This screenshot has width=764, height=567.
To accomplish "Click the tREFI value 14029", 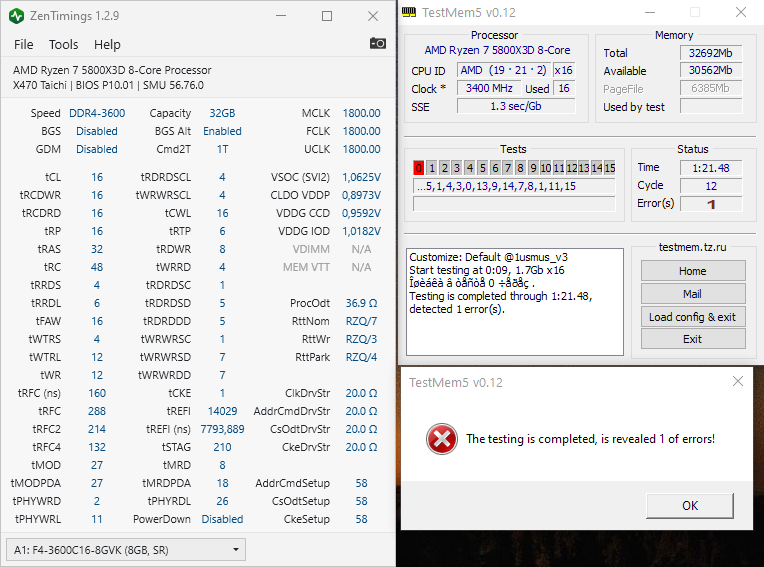I will pyautogui.click(x=222, y=411).
